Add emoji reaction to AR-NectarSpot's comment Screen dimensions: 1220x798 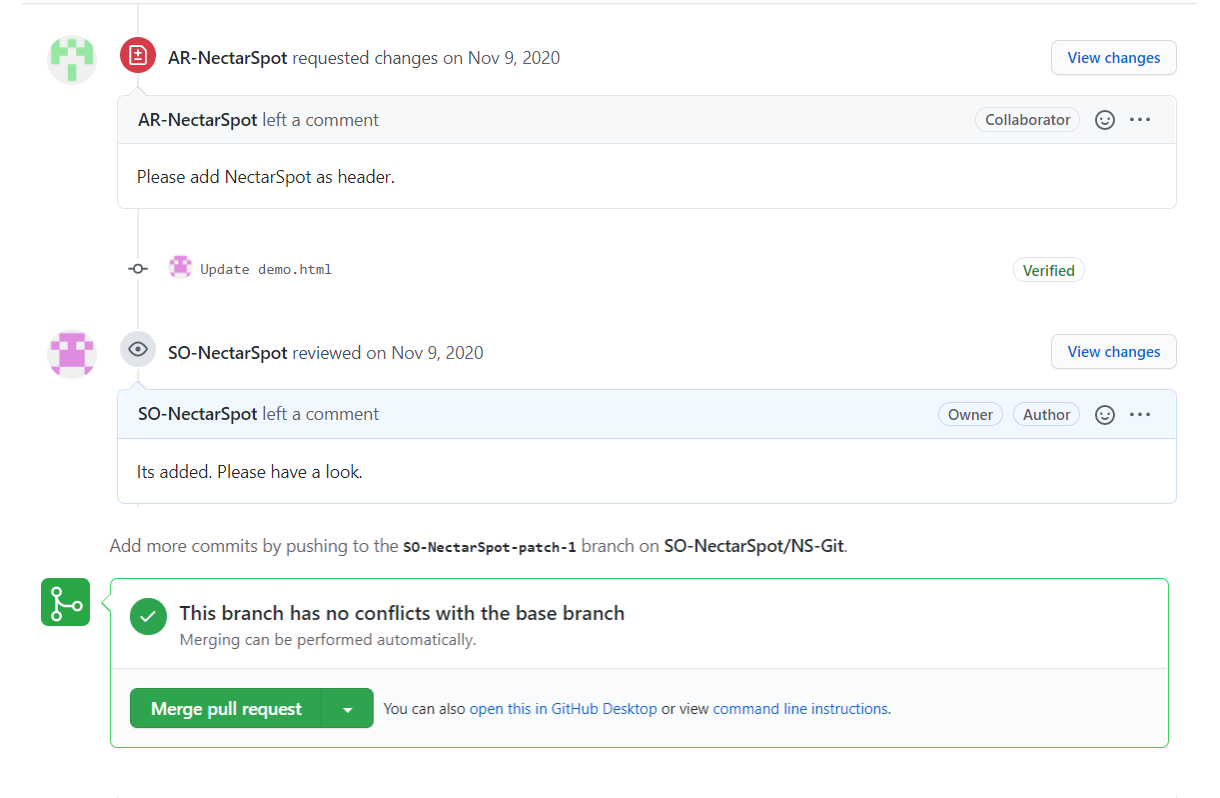click(1105, 120)
